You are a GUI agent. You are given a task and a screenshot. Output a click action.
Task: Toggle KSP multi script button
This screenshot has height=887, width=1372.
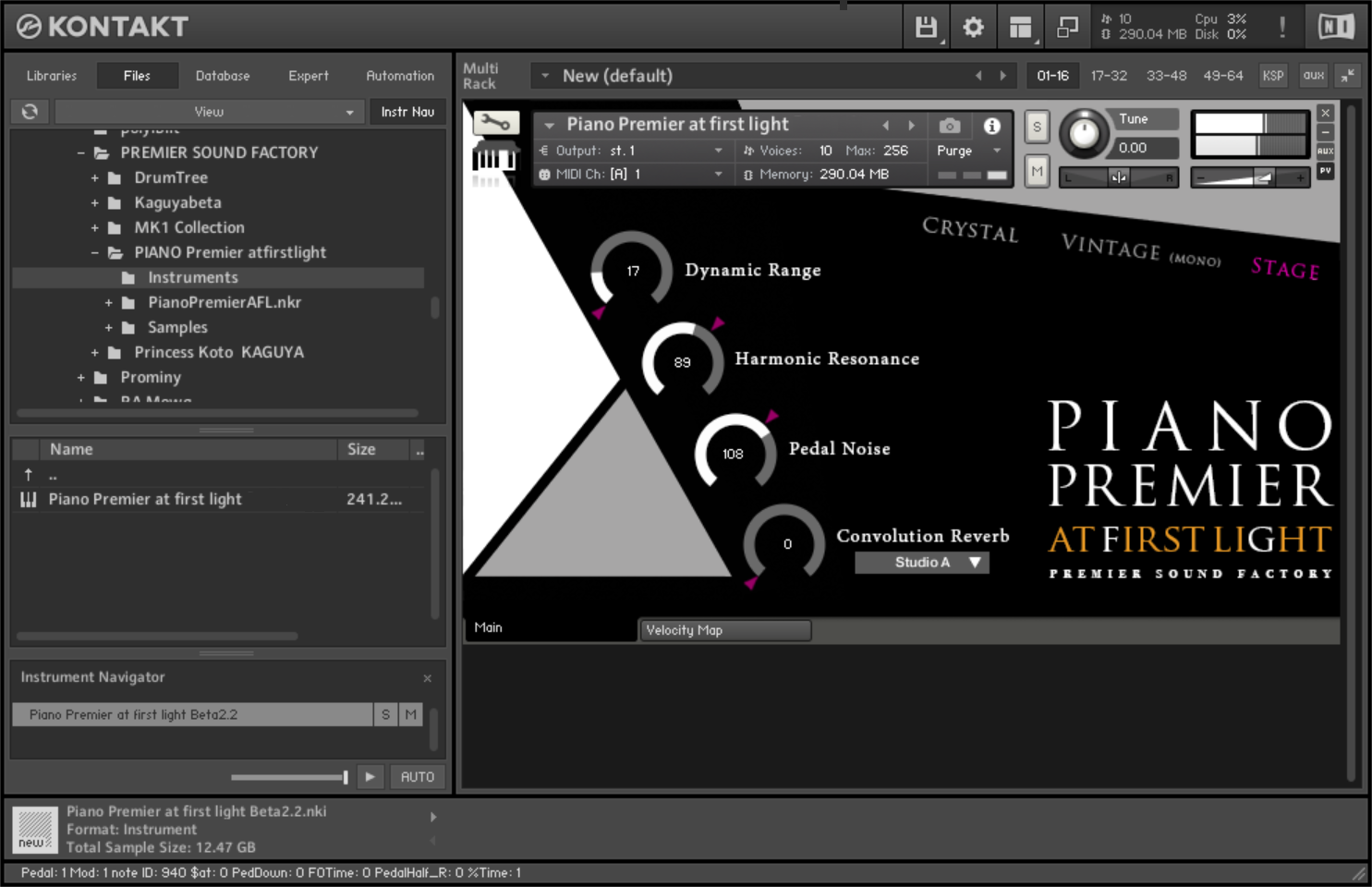point(1273,76)
